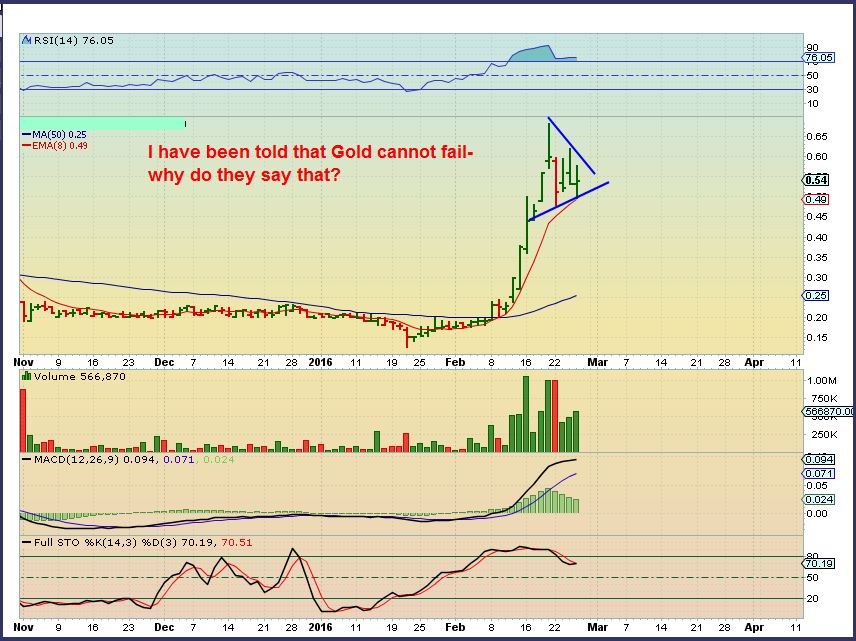The height and width of the screenshot is (641, 856).
Task: Click the blue 0.25 MA price tag
Action: (815, 295)
